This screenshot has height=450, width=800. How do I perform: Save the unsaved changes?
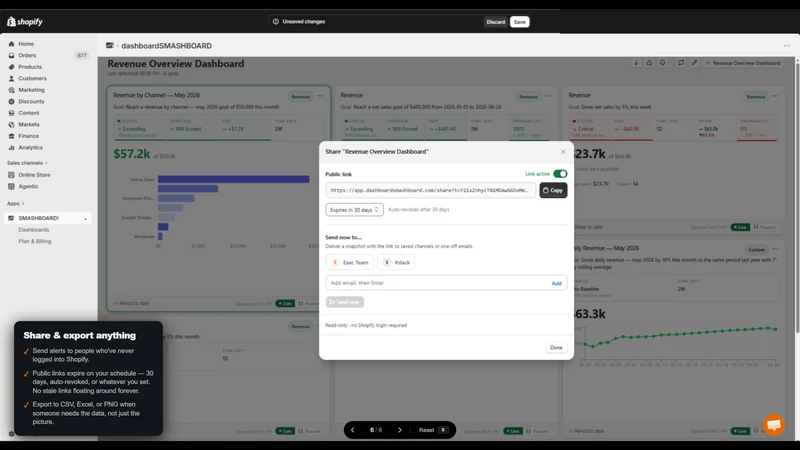coord(519,22)
